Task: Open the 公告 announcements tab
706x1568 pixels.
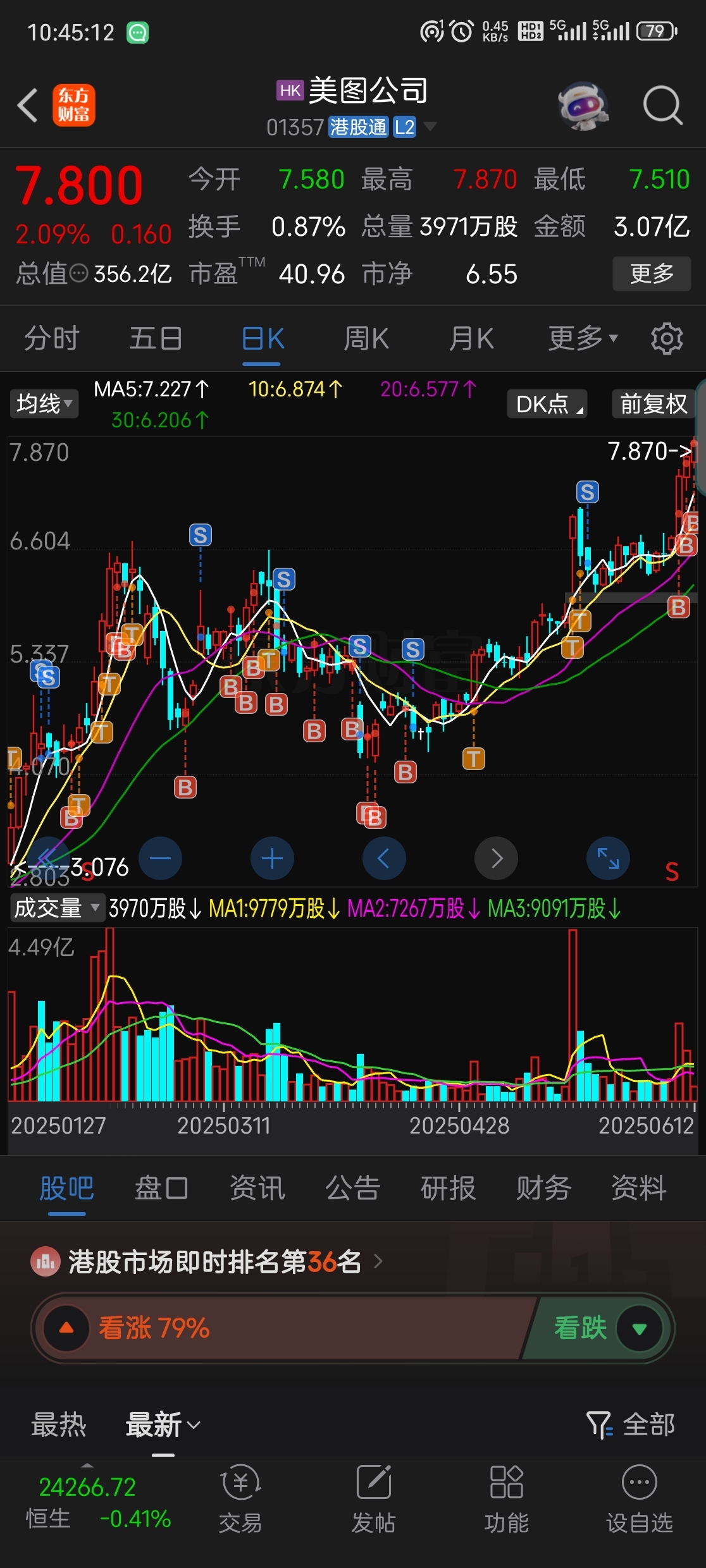Action: tap(353, 1188)
